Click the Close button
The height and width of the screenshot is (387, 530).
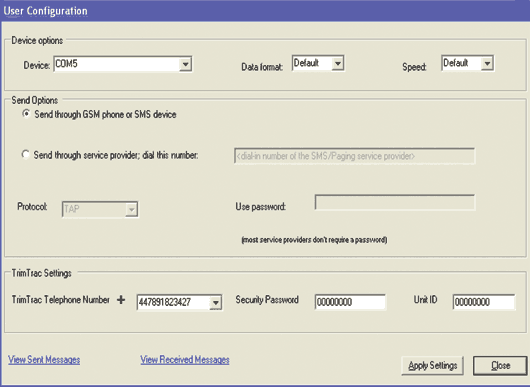(x=500, y=366)
